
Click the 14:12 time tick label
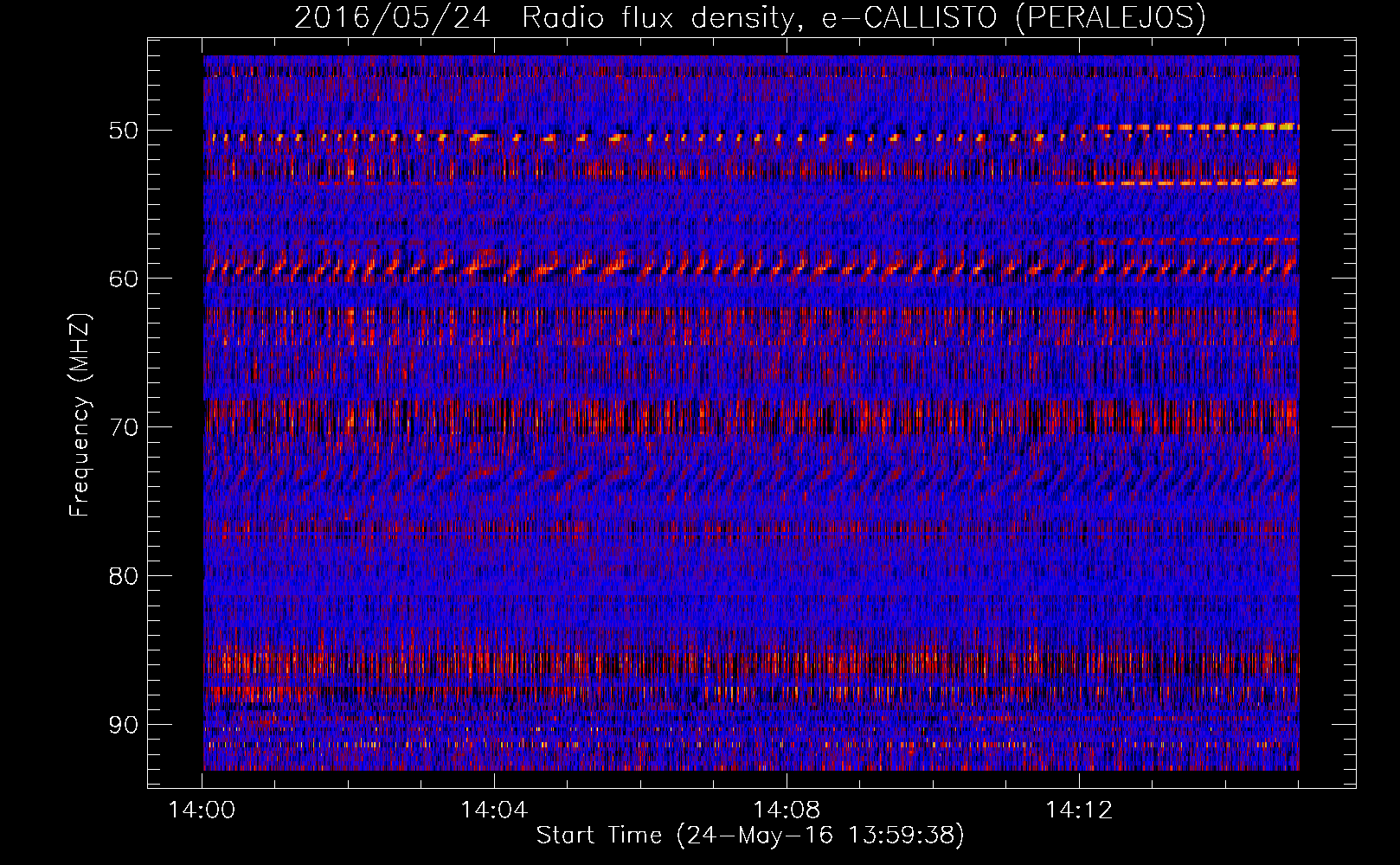click(x=1079, y=811)
